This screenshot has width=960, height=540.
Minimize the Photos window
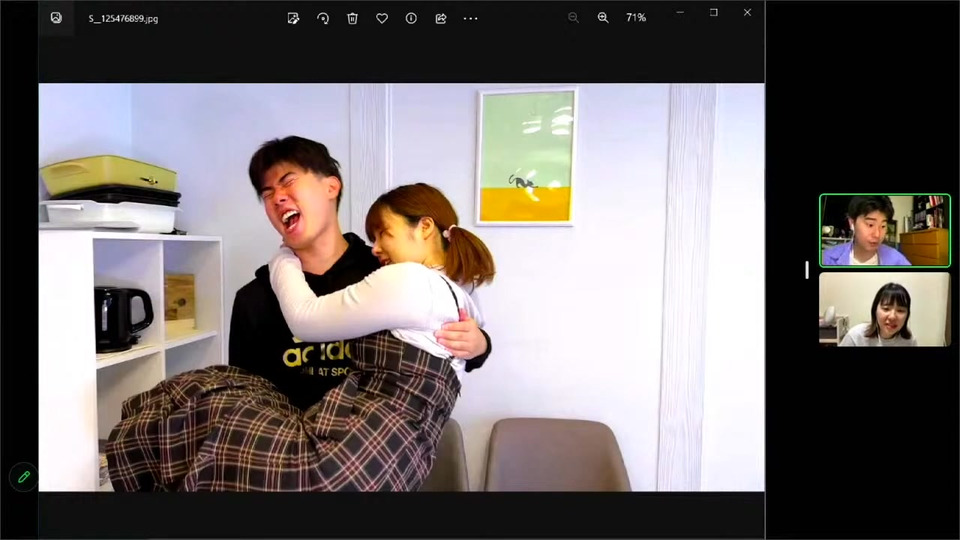[x=680, y=12]
